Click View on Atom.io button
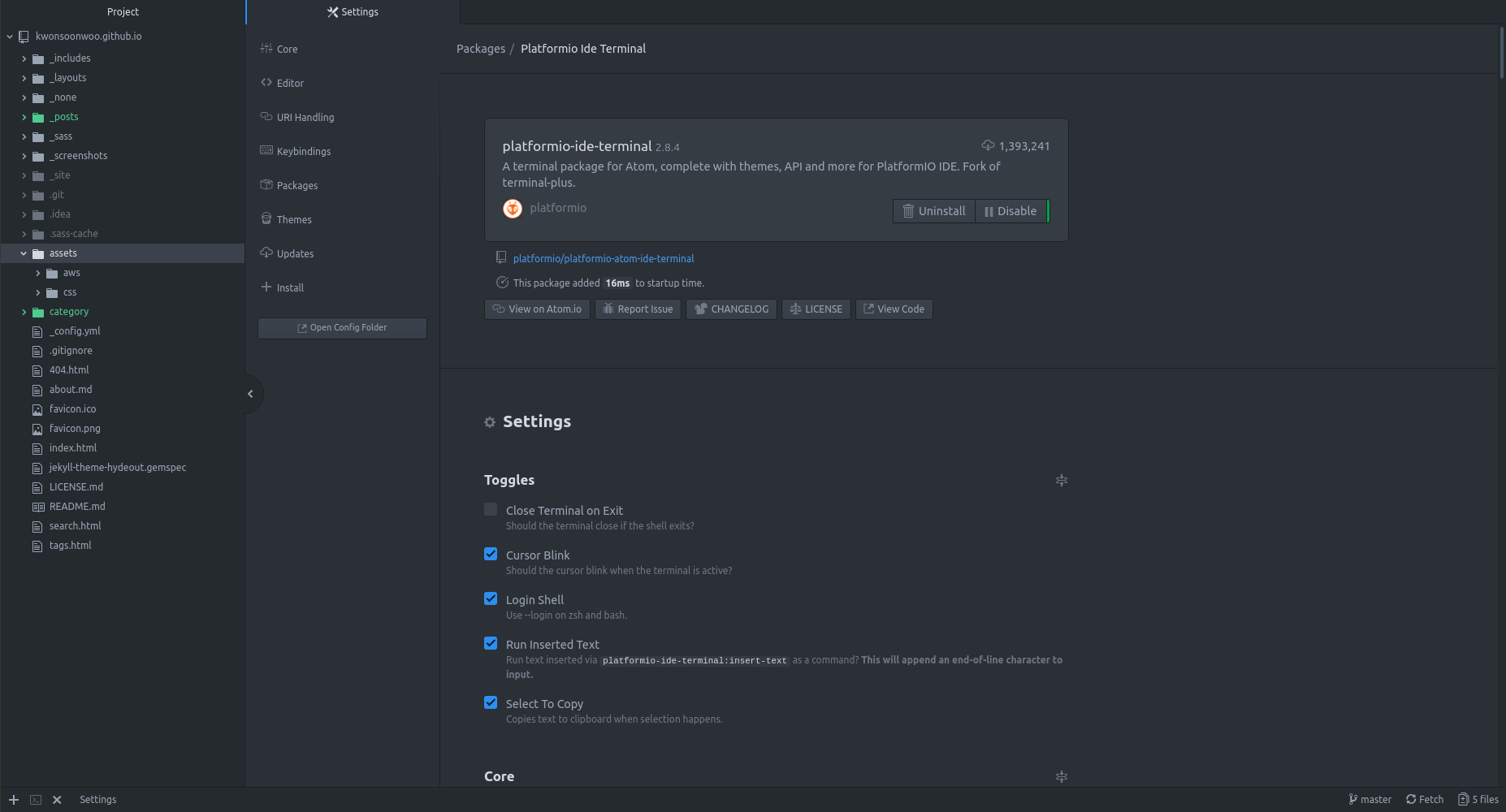The image size is (1506, 812). pos(537,309)
